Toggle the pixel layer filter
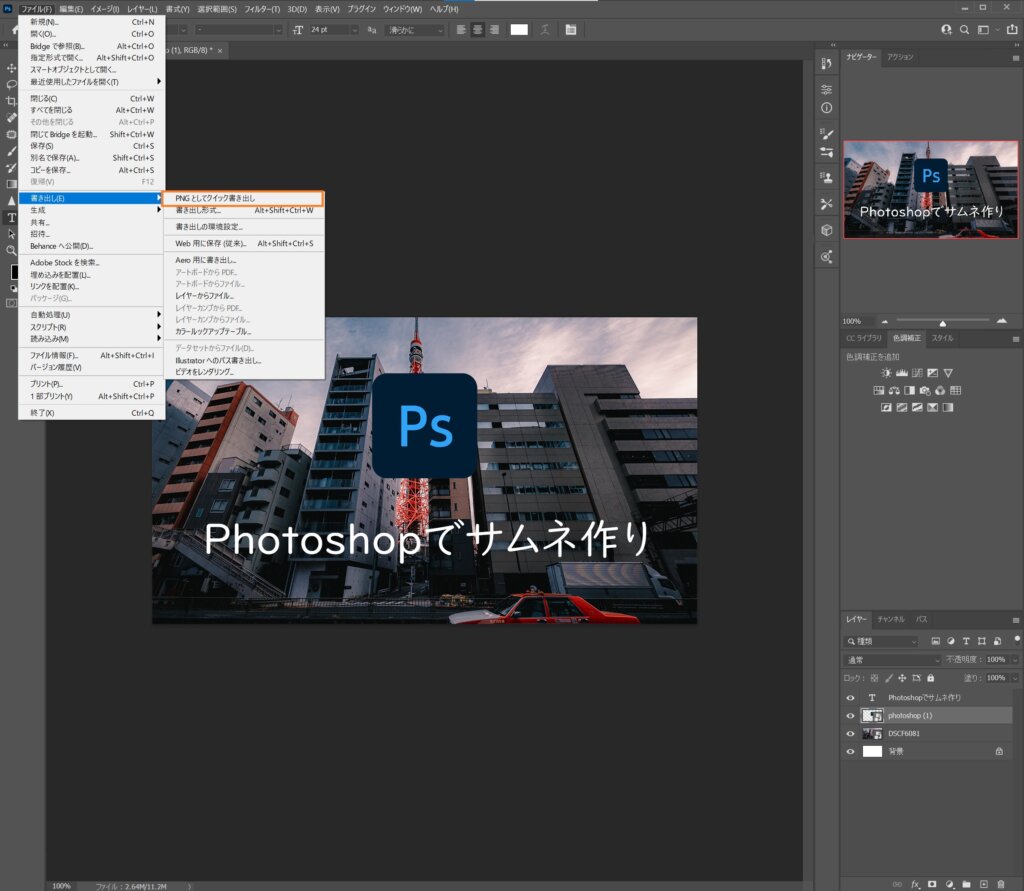This screenshot has width=1024, height=891. tap(935, 641)
